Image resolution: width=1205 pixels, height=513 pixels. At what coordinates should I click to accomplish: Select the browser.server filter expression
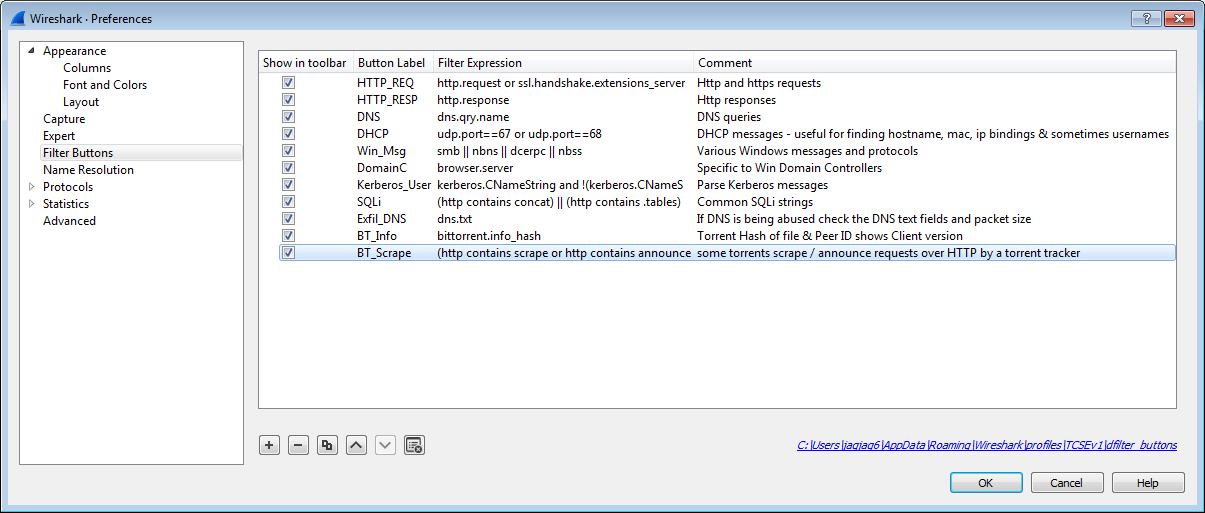pyautogui.click(x=475, y=168)
